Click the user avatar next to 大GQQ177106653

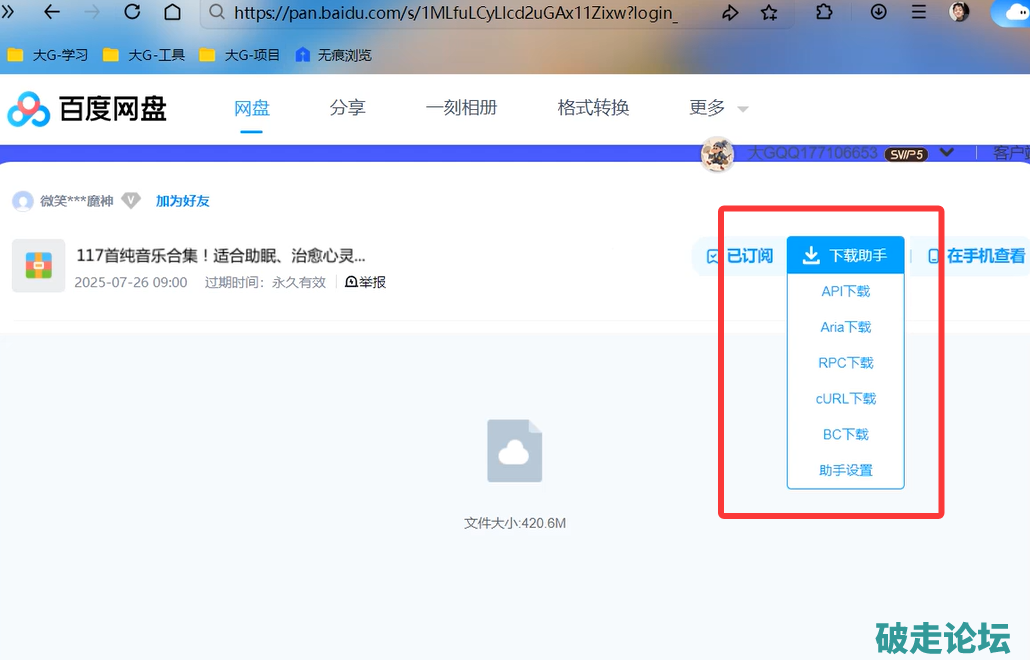click(x=717, y=154)
